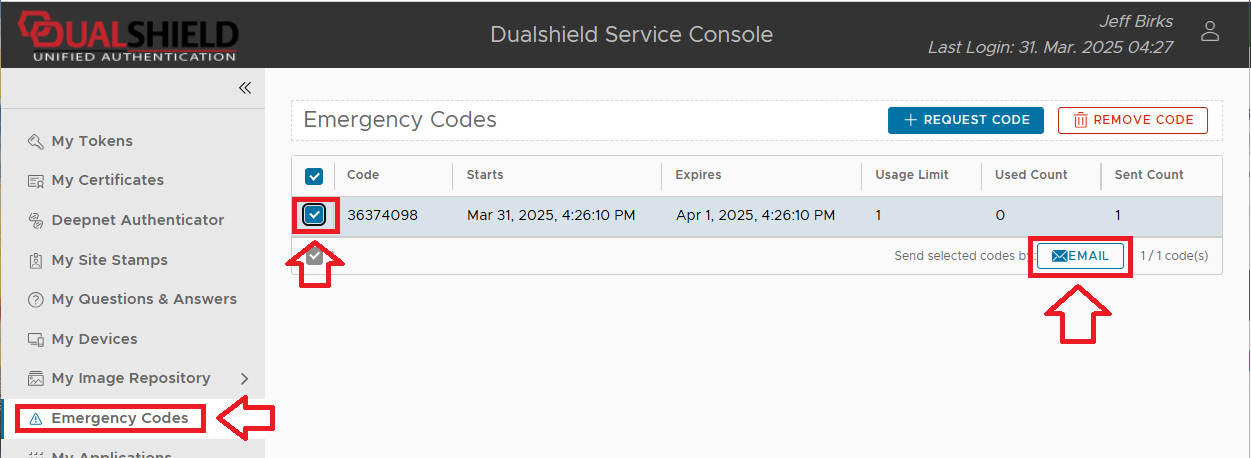Click the My Certificates icon

point(36,181)
